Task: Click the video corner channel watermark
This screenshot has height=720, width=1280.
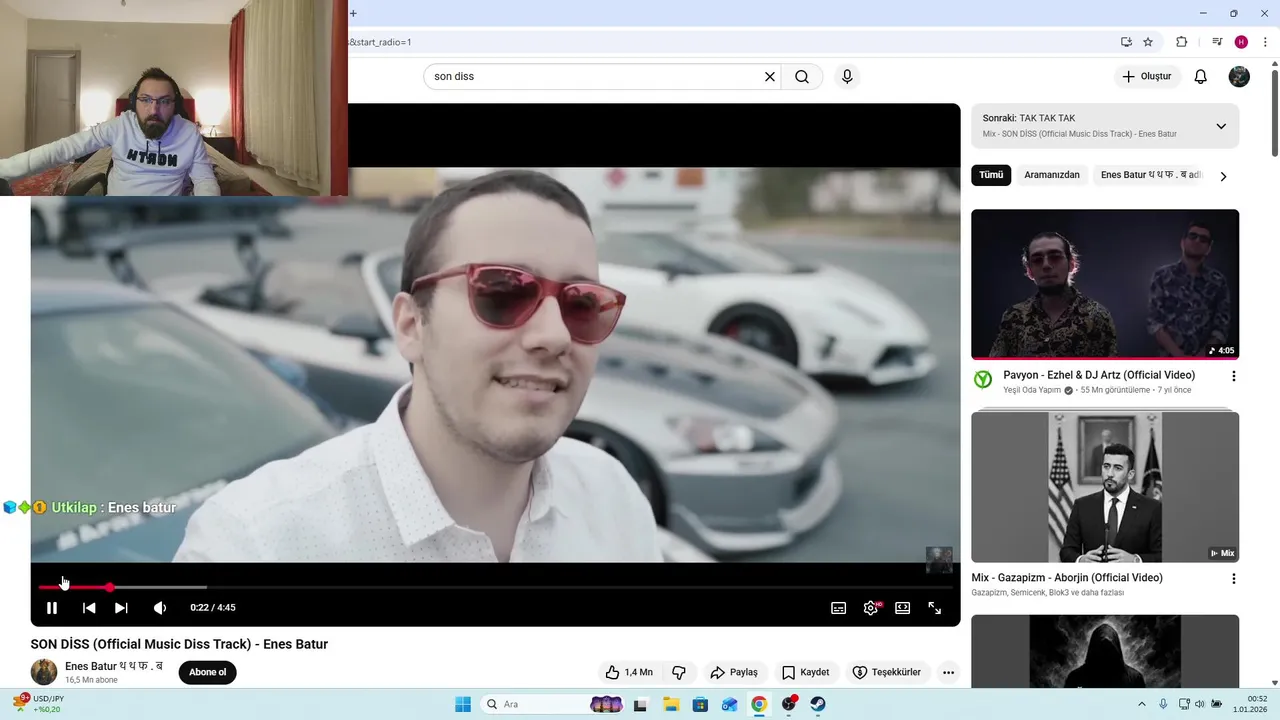Action: (x=939, y=560)
